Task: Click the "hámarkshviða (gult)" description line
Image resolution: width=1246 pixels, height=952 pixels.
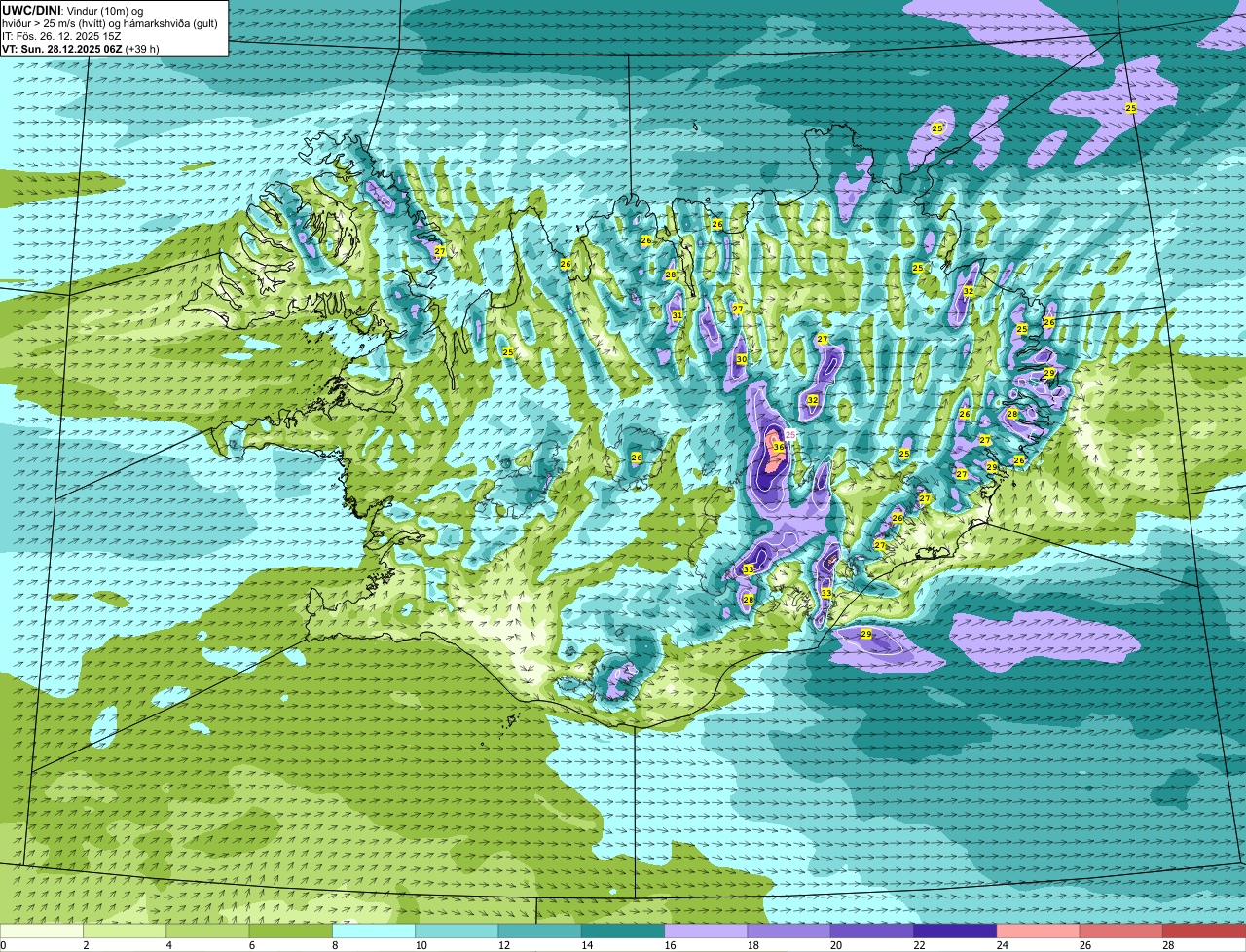Action: [x=170, y=23]
